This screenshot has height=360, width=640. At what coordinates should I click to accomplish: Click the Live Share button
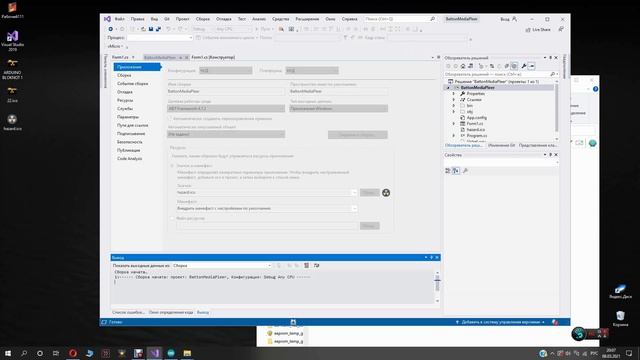click(x=538, y=29)
